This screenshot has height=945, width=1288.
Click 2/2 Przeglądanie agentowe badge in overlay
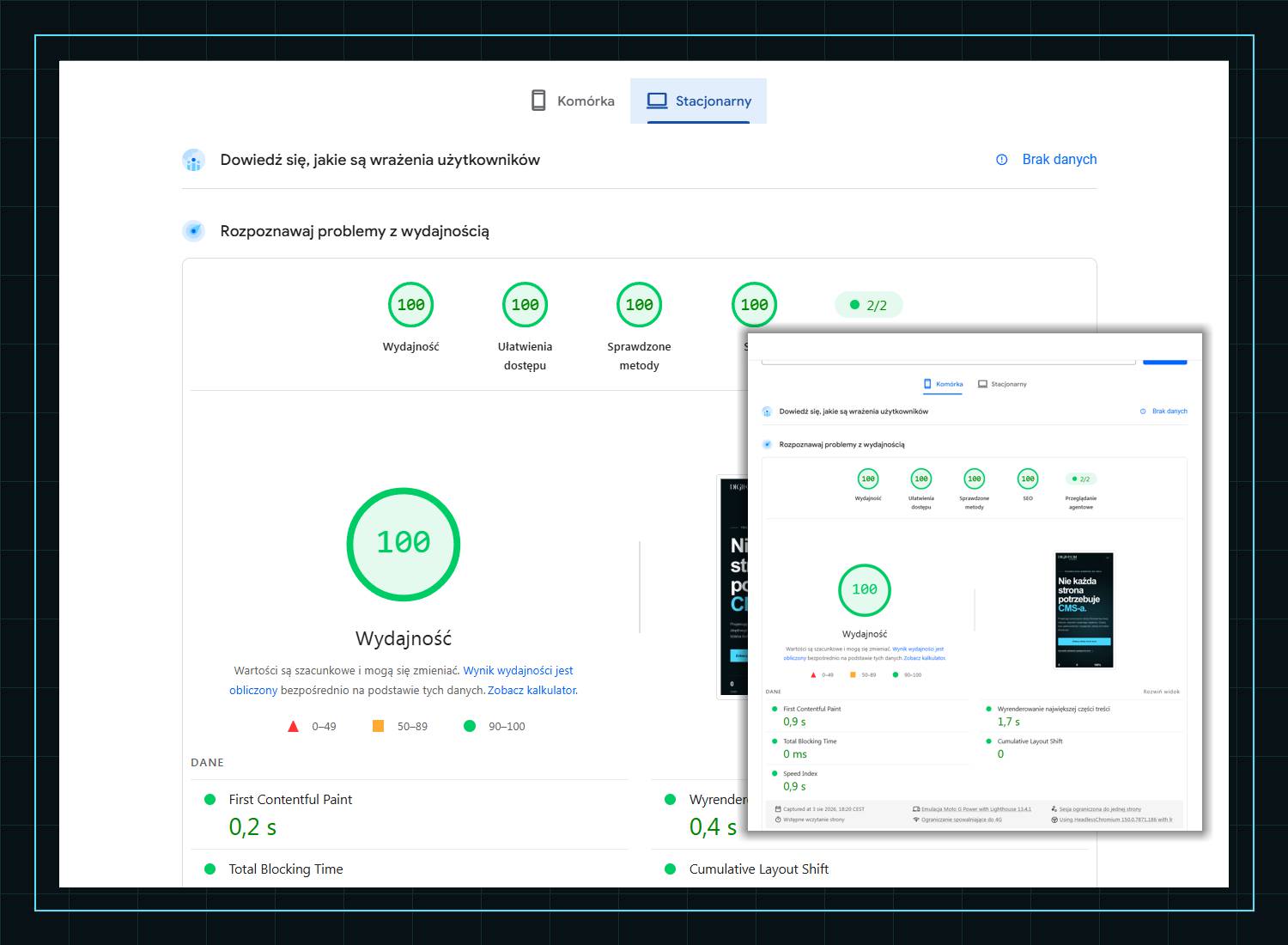[1080, 479]
